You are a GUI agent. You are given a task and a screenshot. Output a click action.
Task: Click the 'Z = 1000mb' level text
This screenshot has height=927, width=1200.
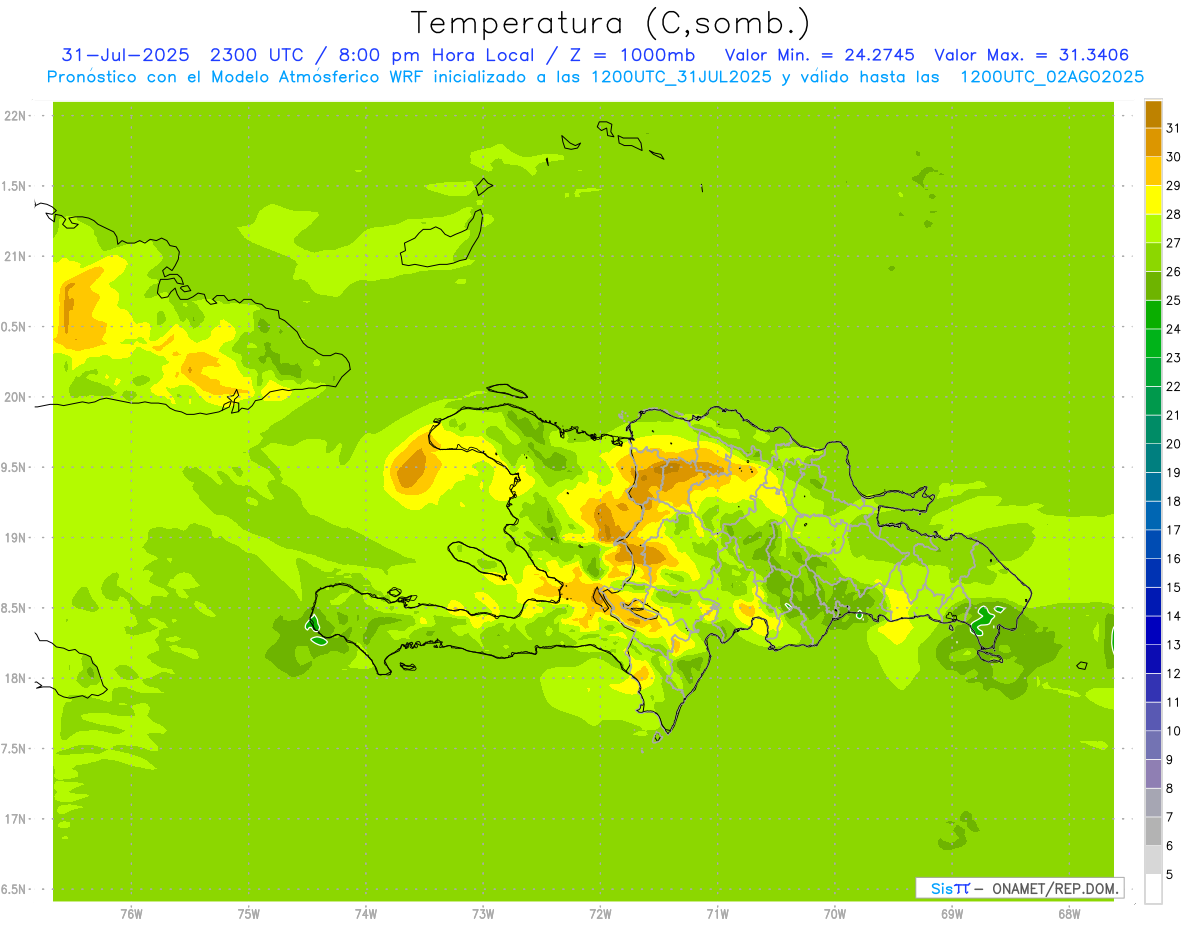(632, 55)
